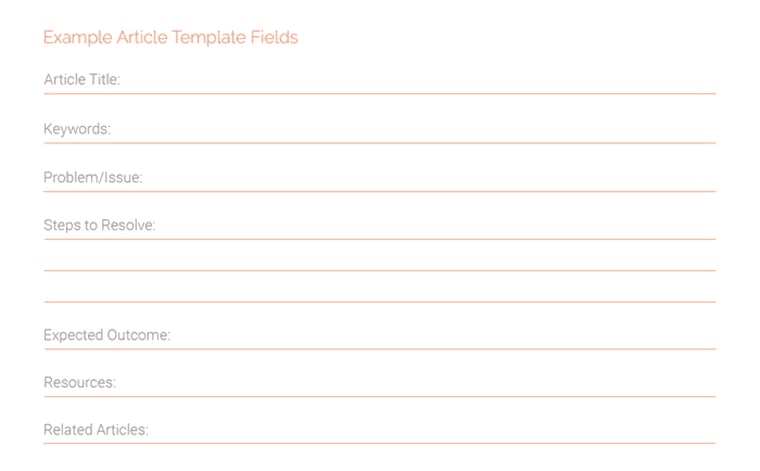Select the 'Related Articles:' label
The height and width of the screenshot is (471, 760).
[x=96, y=431]
